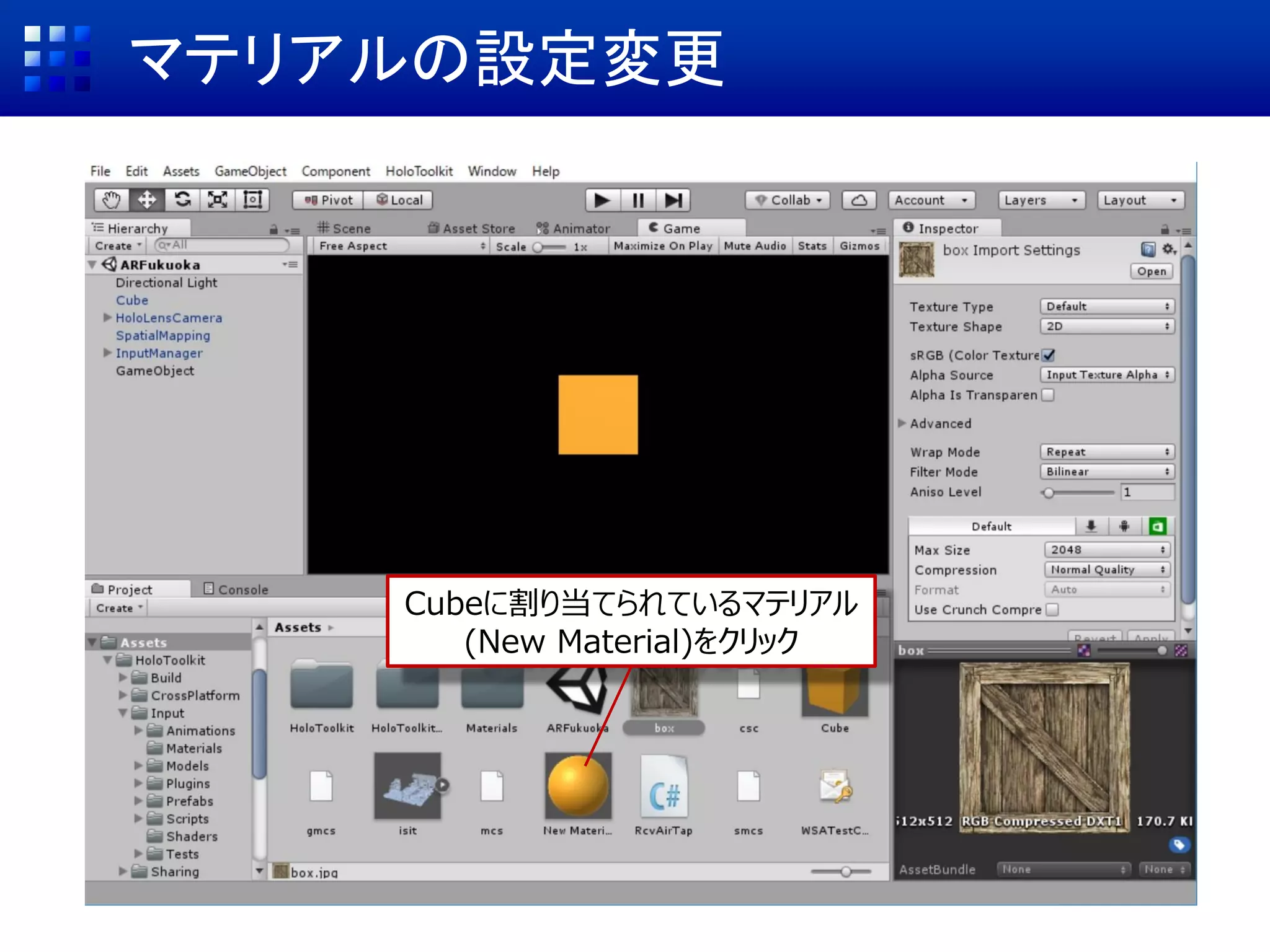1270x952 pixels.
Task: Select the Move tool icon
Action: [147, 200]
